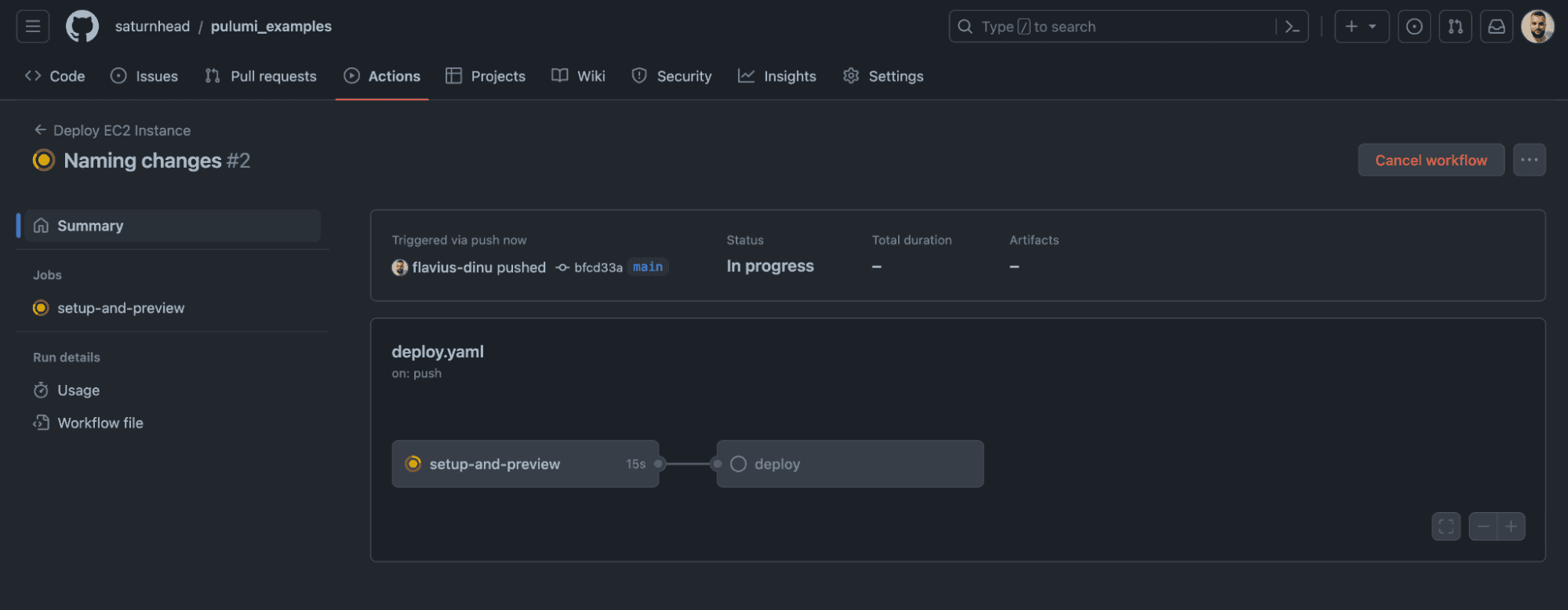The width and height of the screenshot is (1568, 610).
Task: Open the main branch label
Action: pos(648,267)
